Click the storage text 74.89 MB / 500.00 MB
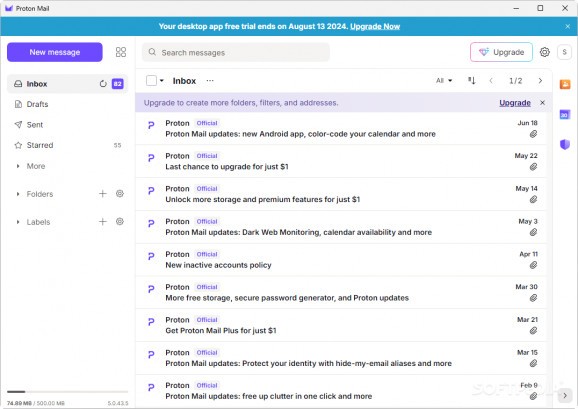Viewport: 578px width, 409px height. [x=36, y=403]
